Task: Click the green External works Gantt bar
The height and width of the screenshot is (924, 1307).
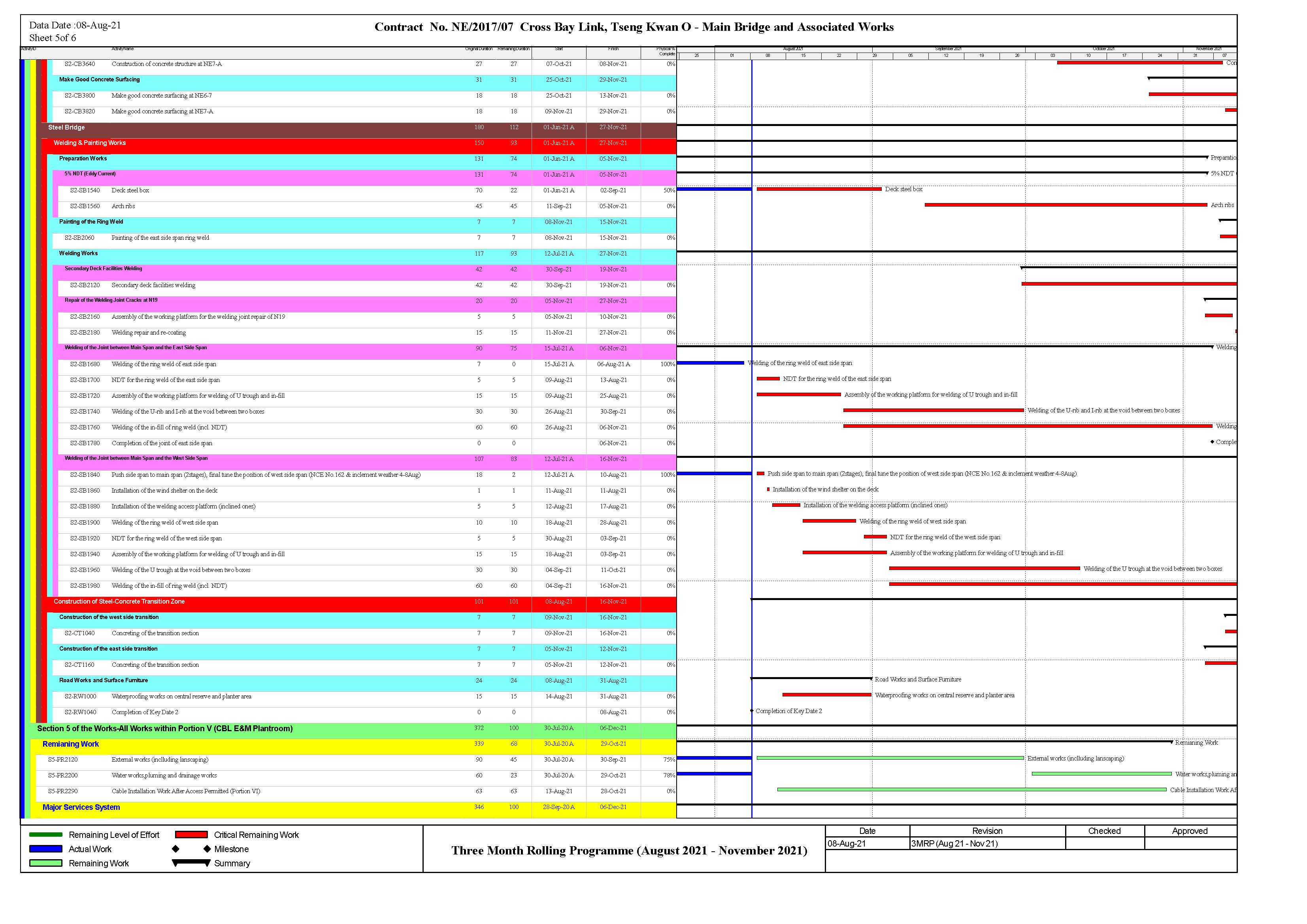Action: [890, 758]
